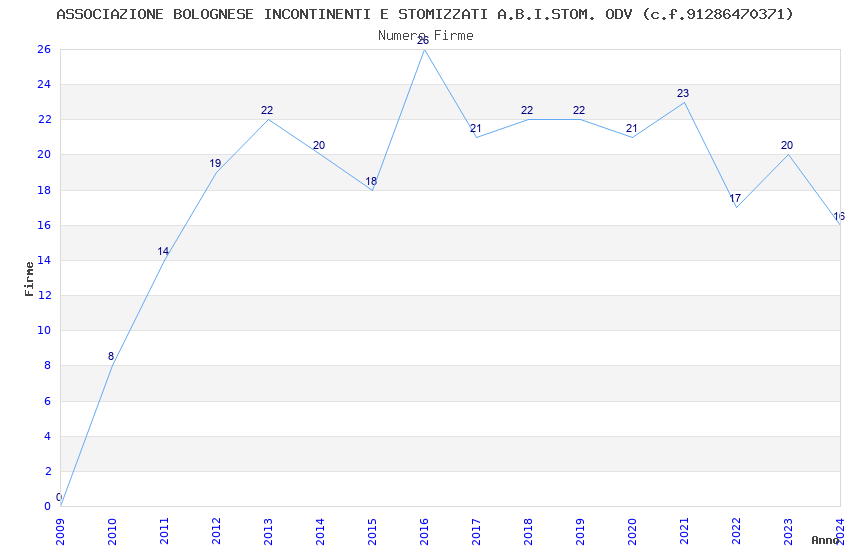Click the y-axis tick label 8
Screen dimensions: 850x550
[48, 365]
